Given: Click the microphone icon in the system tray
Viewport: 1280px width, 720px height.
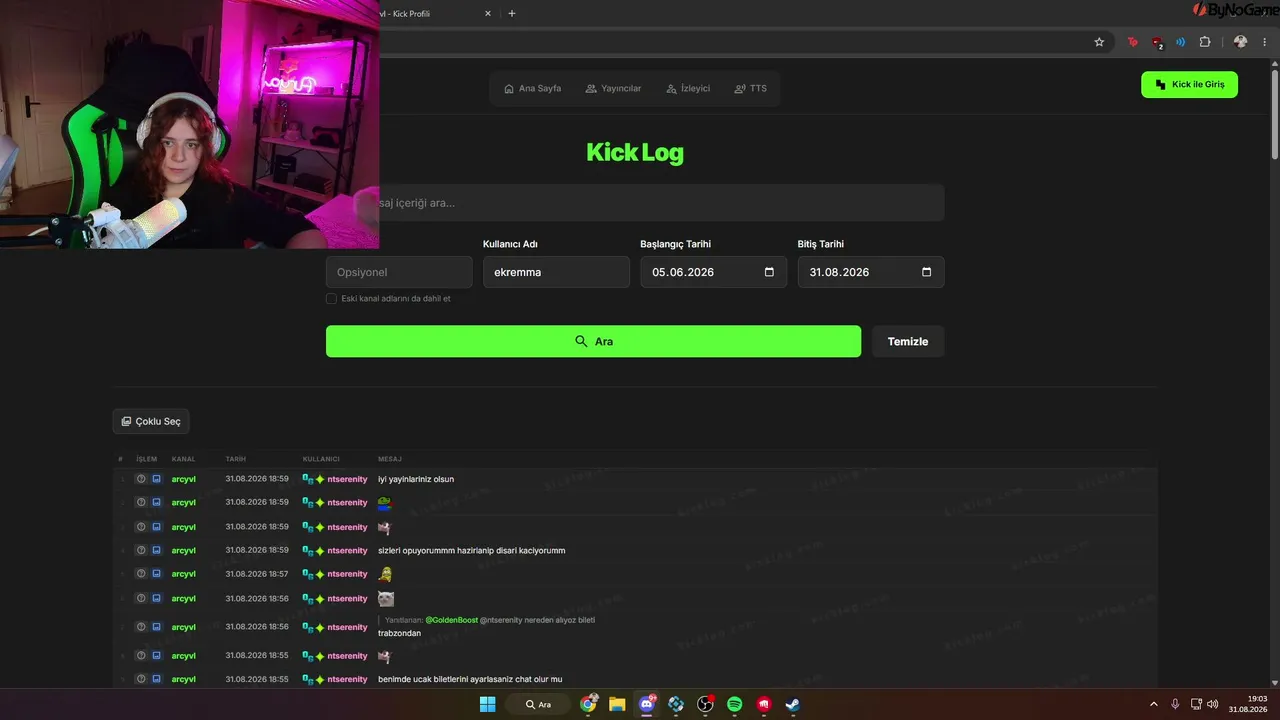Looking at the screenshot, I should pyautogui.click(x=1175, y=704).
